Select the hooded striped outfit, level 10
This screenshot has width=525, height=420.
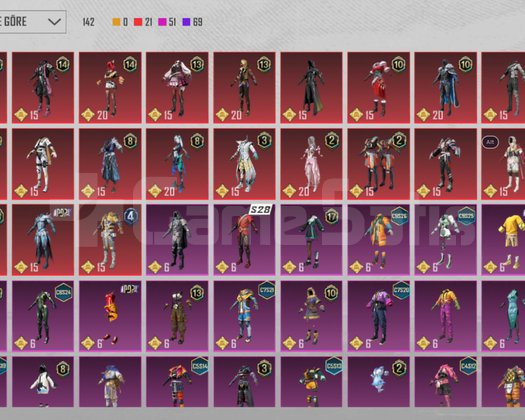click(x=311, y=316)
